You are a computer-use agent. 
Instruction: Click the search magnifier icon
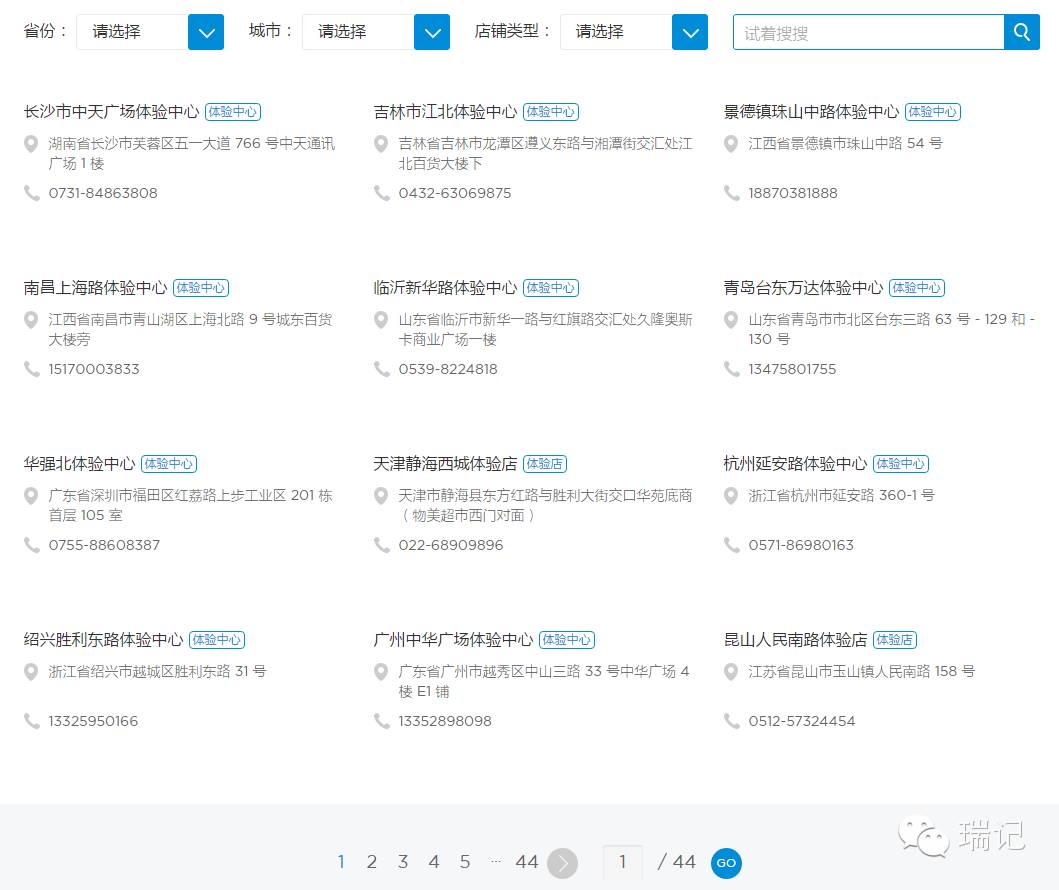point(1021,32)
